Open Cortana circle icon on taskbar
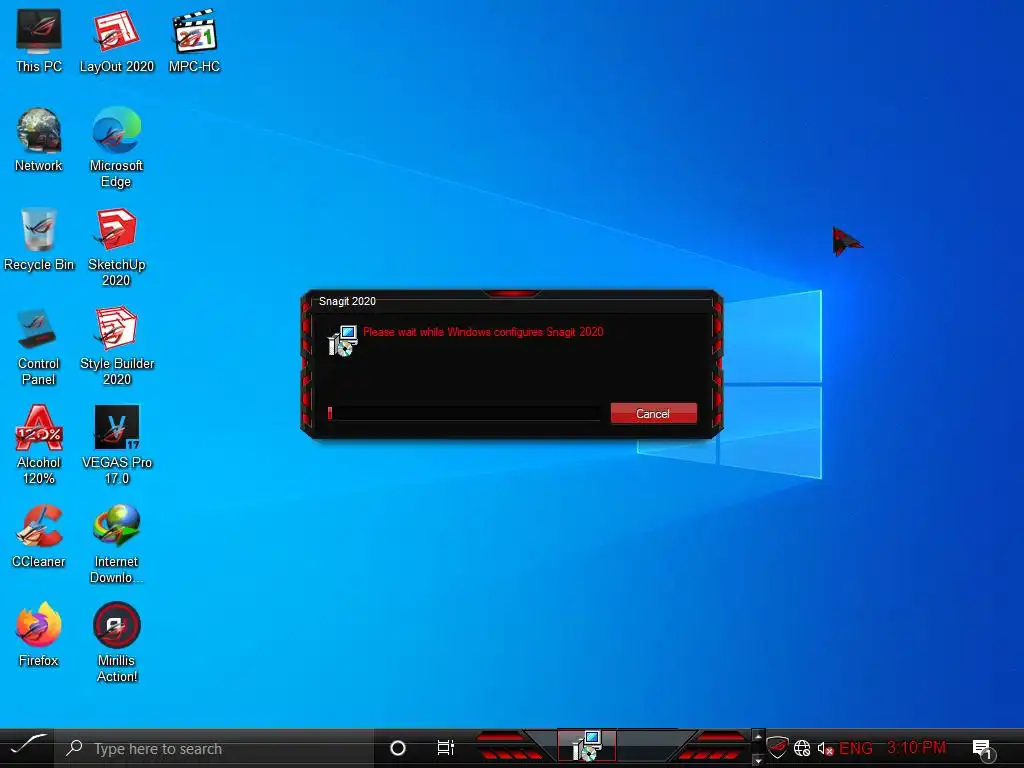1024x768 pixels. click(398, 748)
